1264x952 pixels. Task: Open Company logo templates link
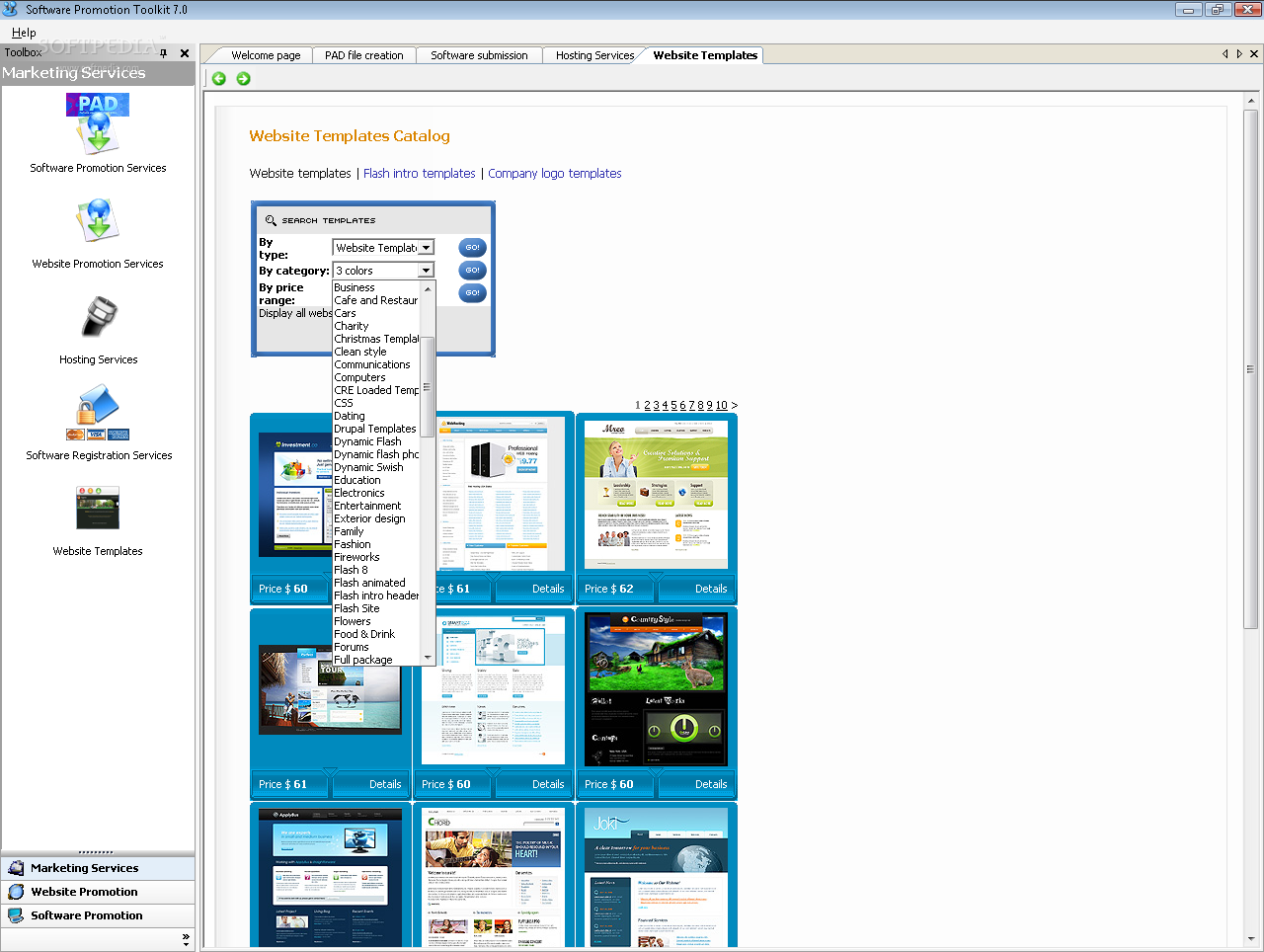555,174
